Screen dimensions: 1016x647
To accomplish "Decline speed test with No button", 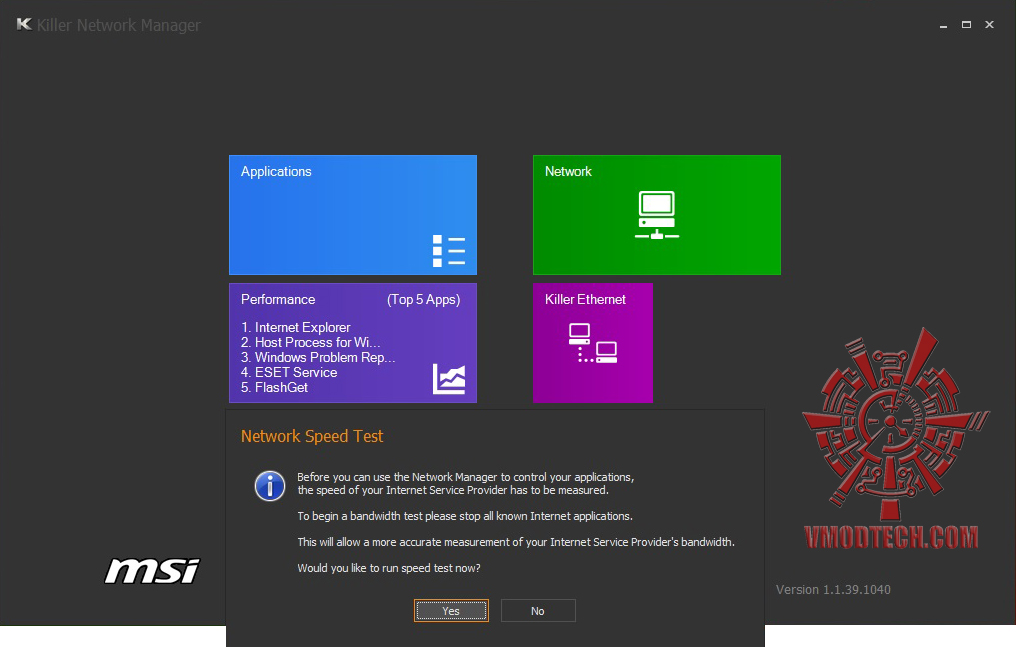I will tap(538, 610).
